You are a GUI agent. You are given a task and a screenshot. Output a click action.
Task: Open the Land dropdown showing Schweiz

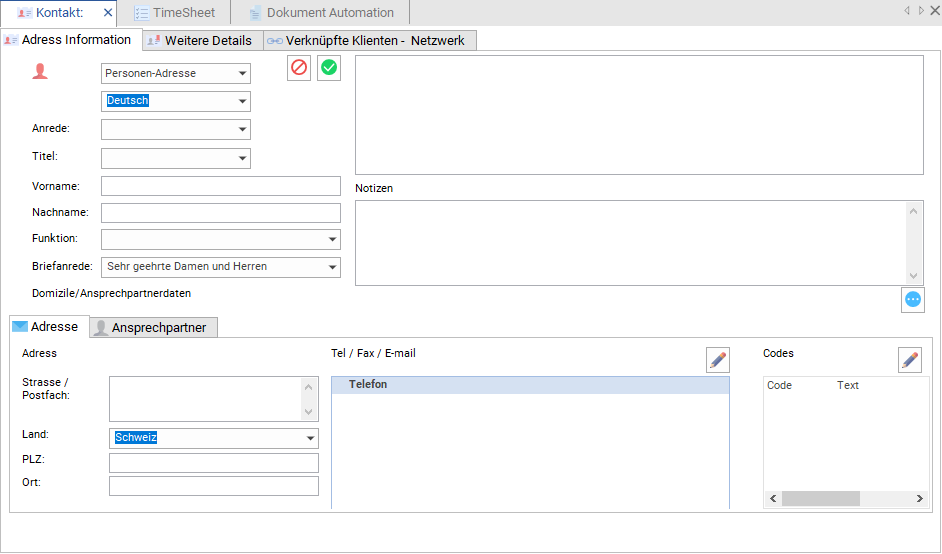[x=213, y=438]
